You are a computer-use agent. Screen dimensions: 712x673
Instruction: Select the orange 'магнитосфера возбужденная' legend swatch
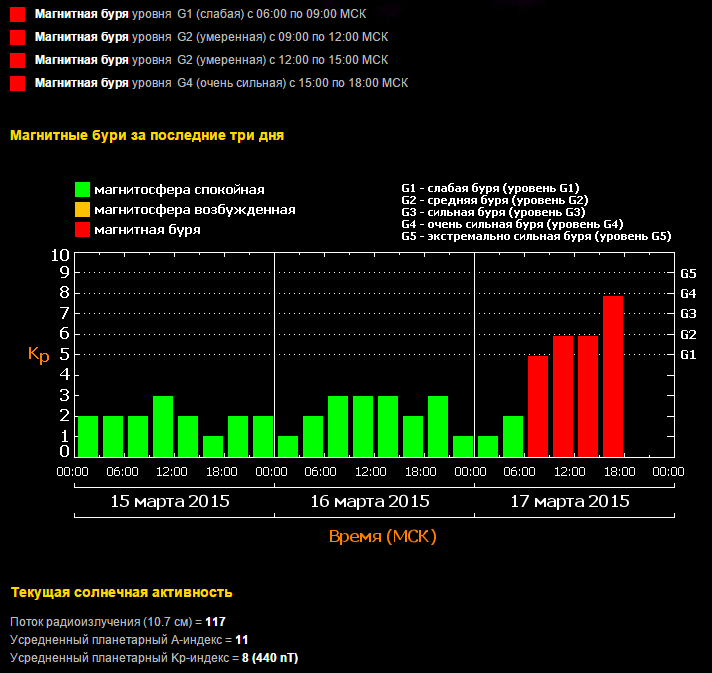[83, 210]
